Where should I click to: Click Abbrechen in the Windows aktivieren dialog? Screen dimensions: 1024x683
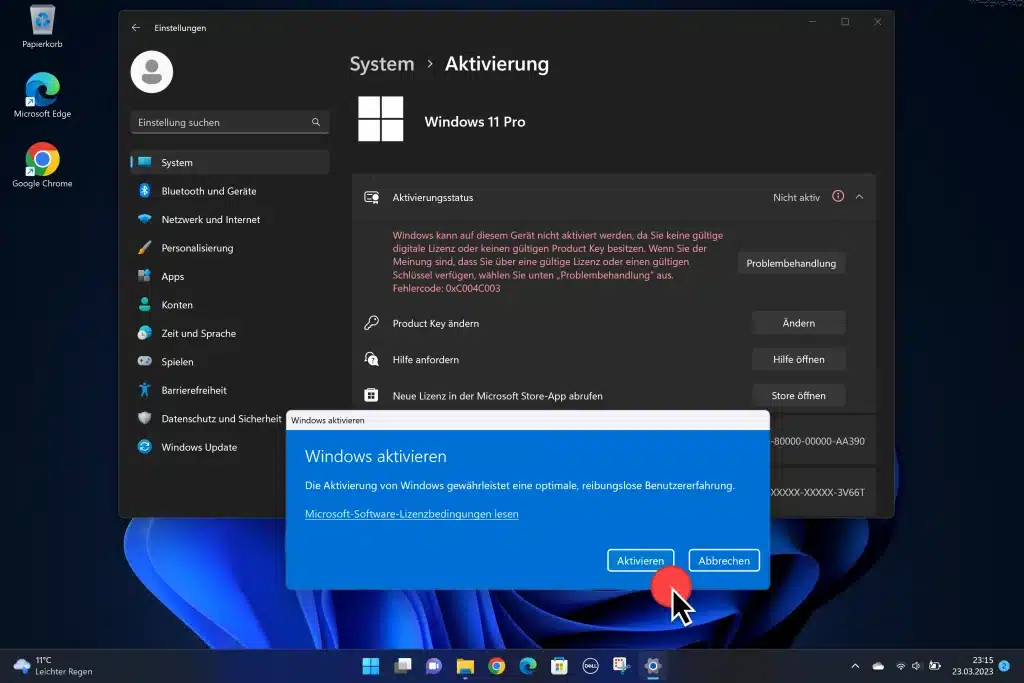[x=724, y=560]
